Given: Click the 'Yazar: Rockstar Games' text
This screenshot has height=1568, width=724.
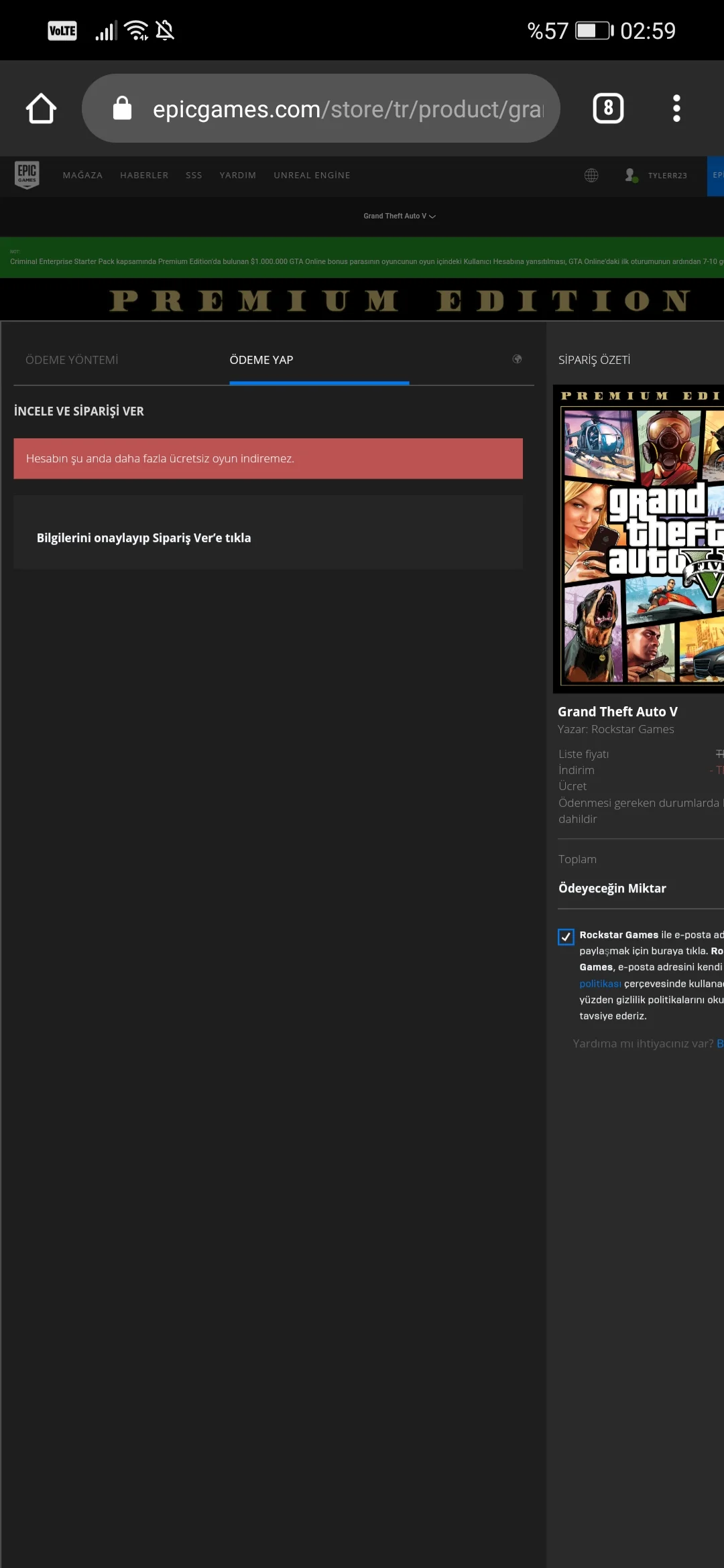Looking at the screenshot, I should (616, 729).
